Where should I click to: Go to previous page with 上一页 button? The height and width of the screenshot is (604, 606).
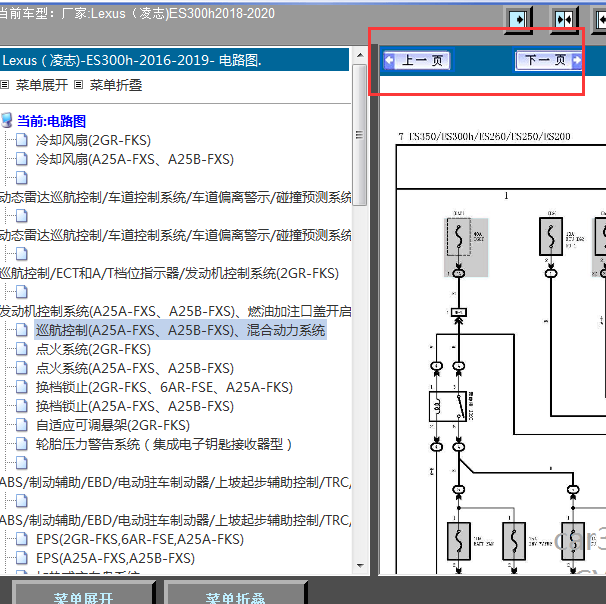pyautogui.click(x=417, y=60)
